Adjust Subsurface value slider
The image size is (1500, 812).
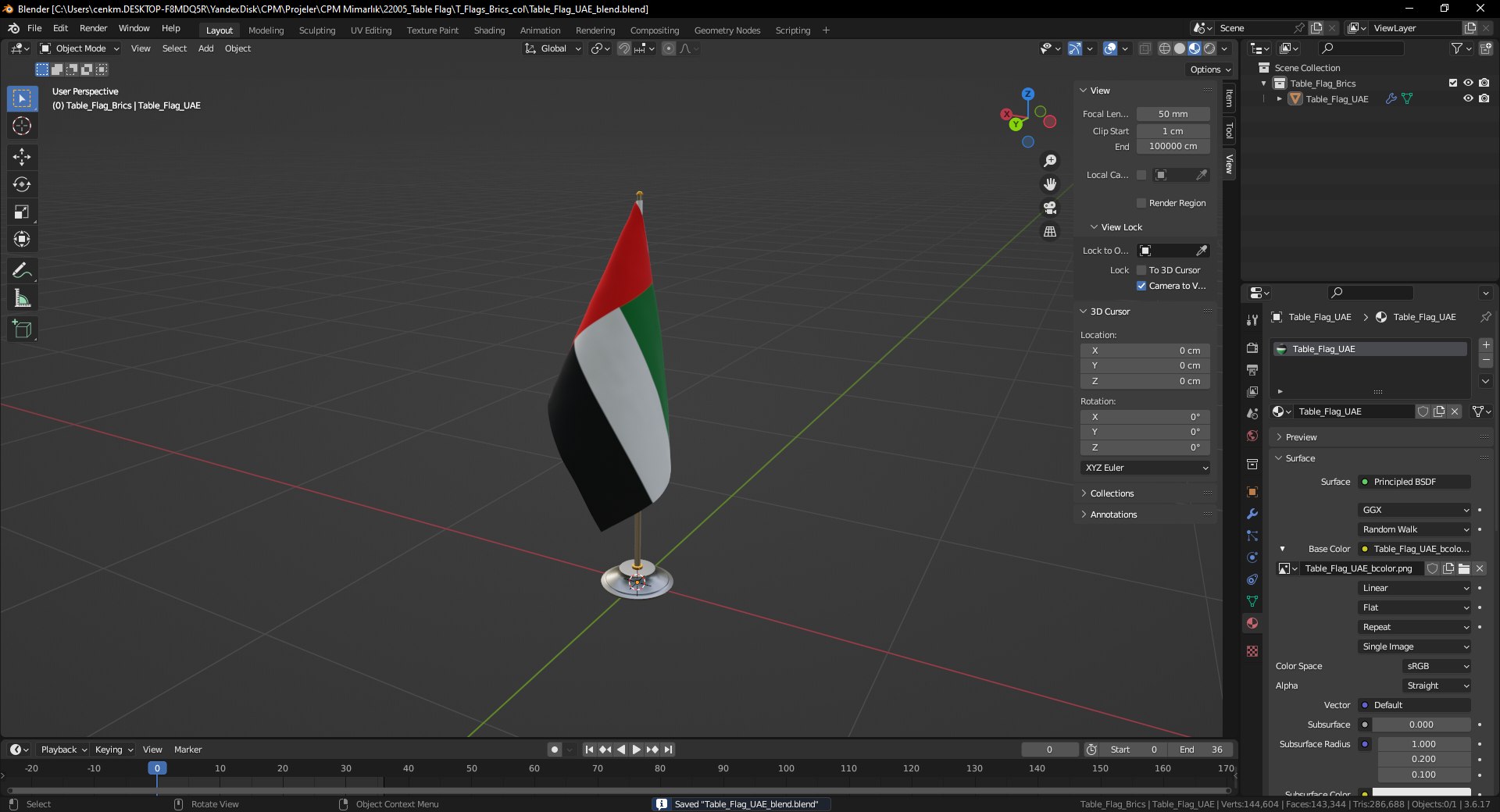pyautogui.click(x=1422, y=725)
